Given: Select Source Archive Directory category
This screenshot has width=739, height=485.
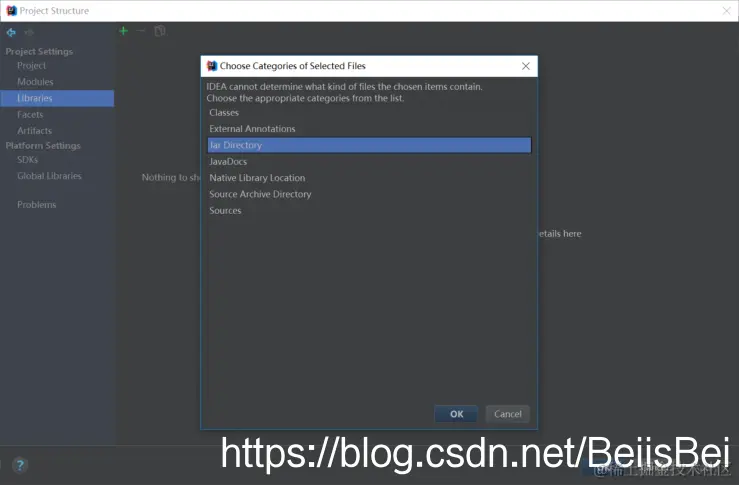Looking at the screenshot, I should click(x=370, y=194).
